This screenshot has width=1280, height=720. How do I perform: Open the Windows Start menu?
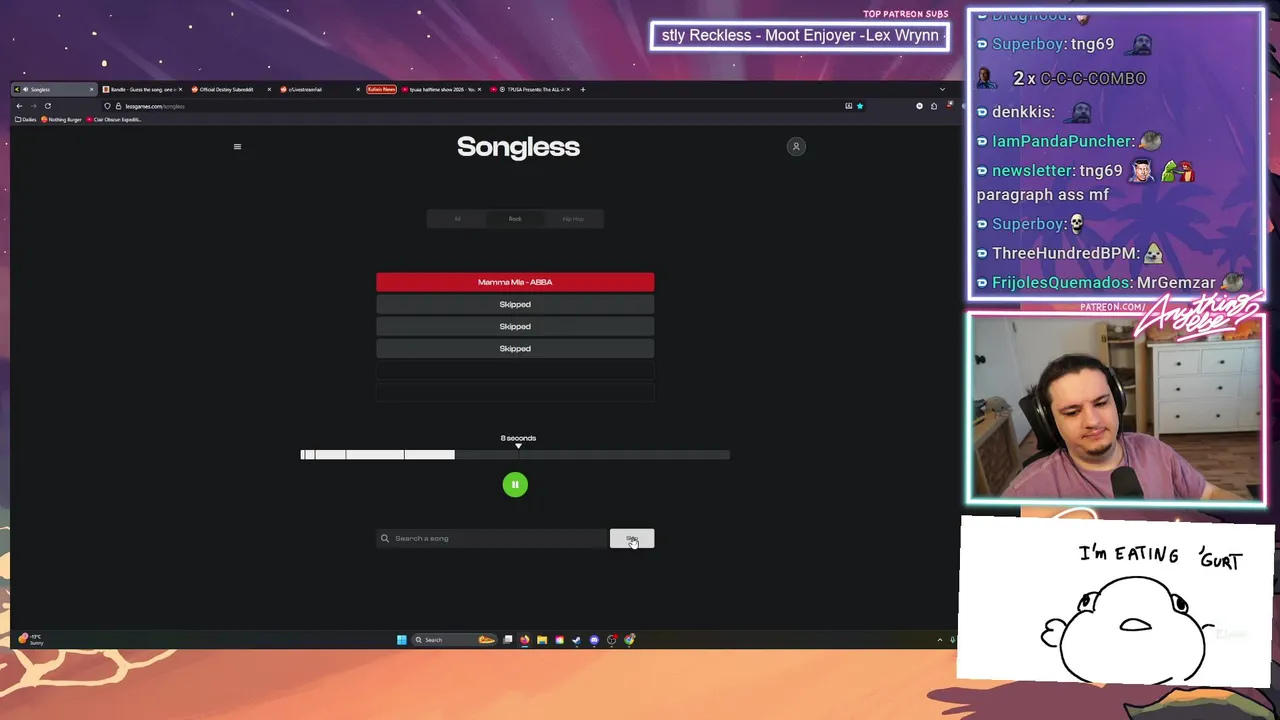tap(402, 640)
